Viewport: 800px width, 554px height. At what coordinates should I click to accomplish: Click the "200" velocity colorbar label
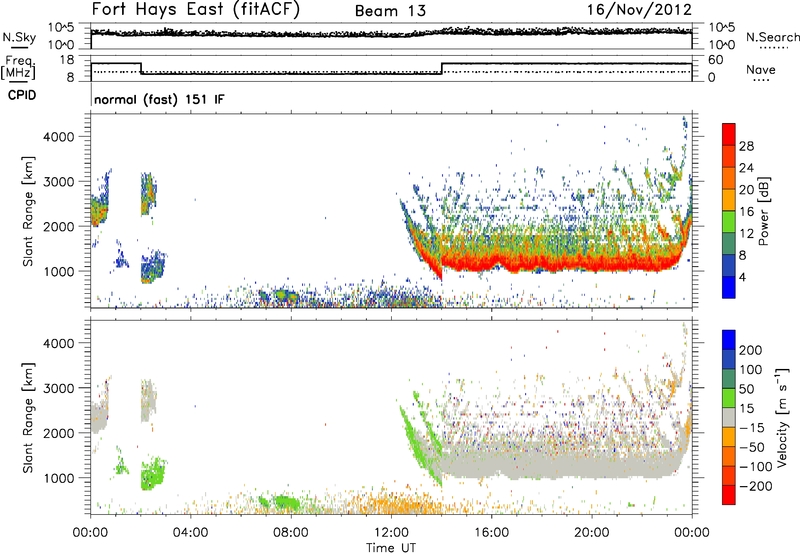[751, 350]
